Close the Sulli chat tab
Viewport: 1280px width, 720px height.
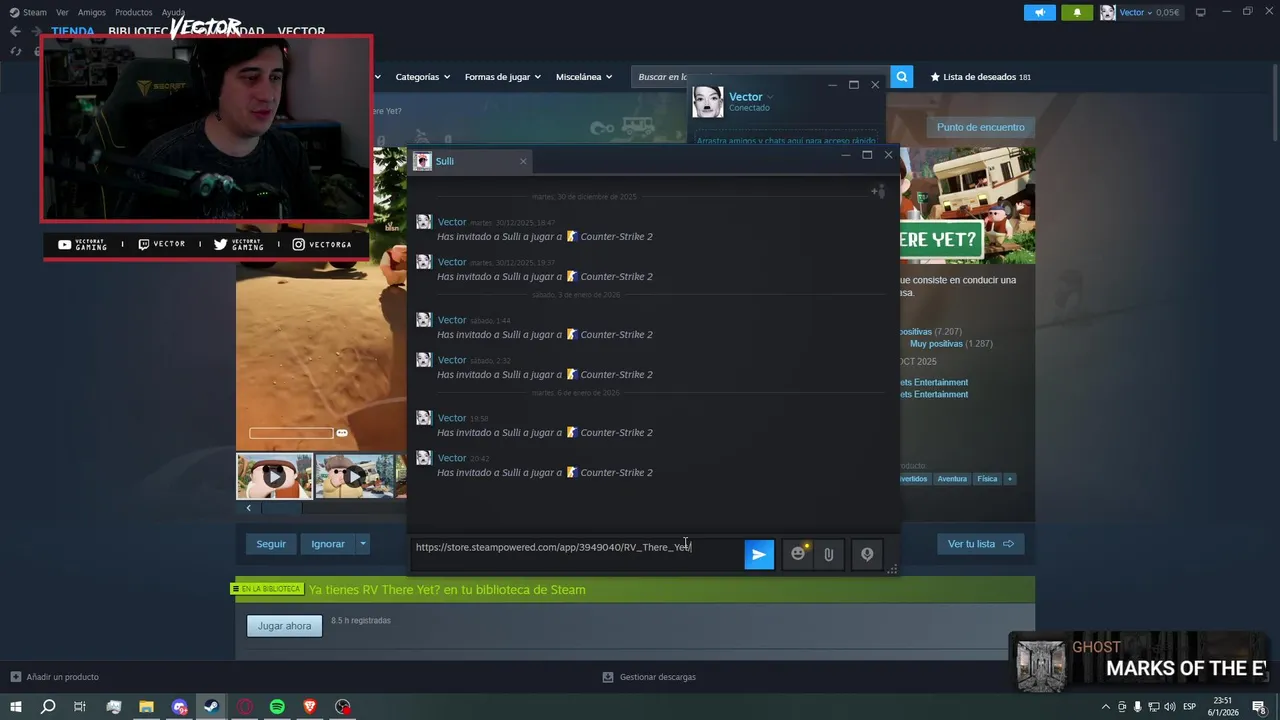(x=522, y=161)
